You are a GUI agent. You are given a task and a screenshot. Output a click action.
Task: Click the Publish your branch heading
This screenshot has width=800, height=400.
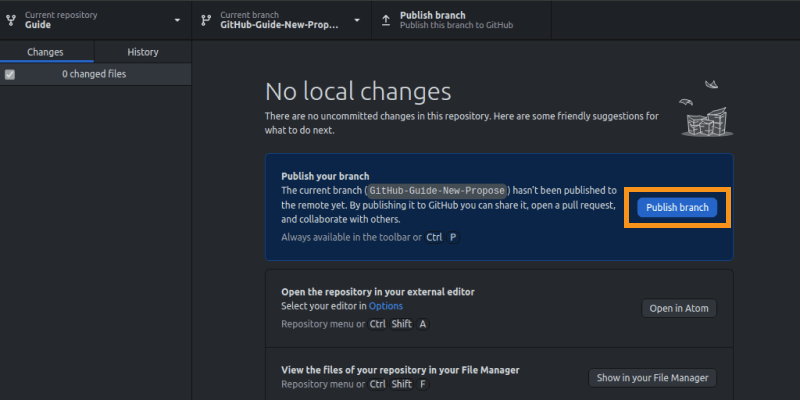tap(330, 174)
